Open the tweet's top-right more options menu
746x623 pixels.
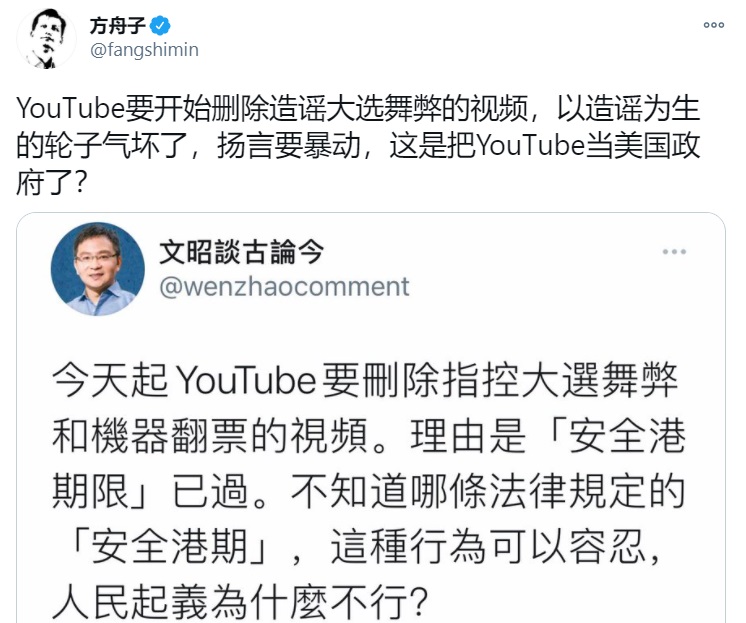(x=714, y=25)
